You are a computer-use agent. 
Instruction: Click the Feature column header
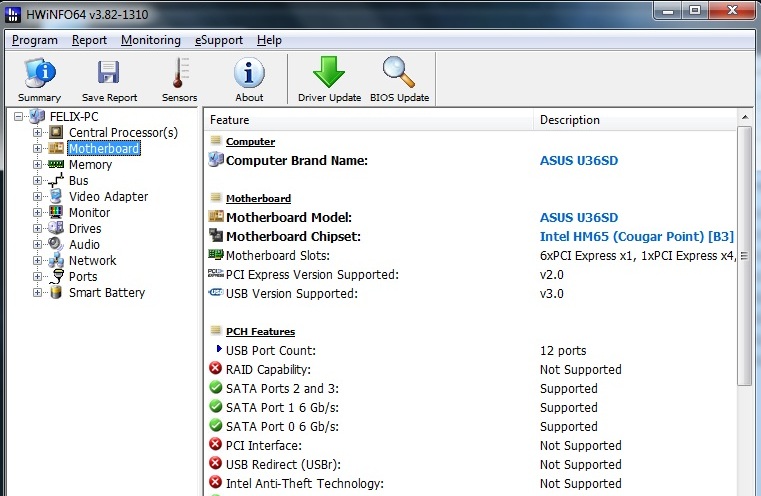[x=369, y=120]
